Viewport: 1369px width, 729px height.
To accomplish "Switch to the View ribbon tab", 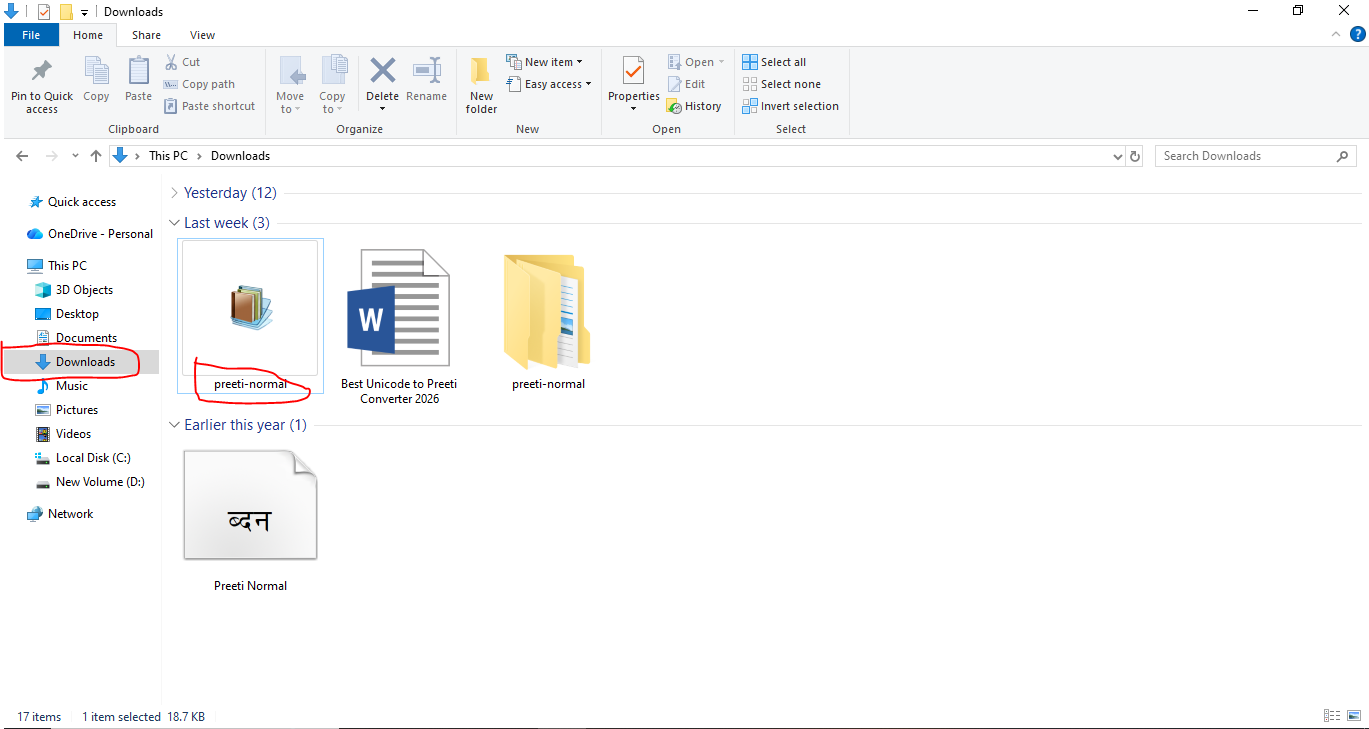I will pyautogui.click(x=202, y=35).
